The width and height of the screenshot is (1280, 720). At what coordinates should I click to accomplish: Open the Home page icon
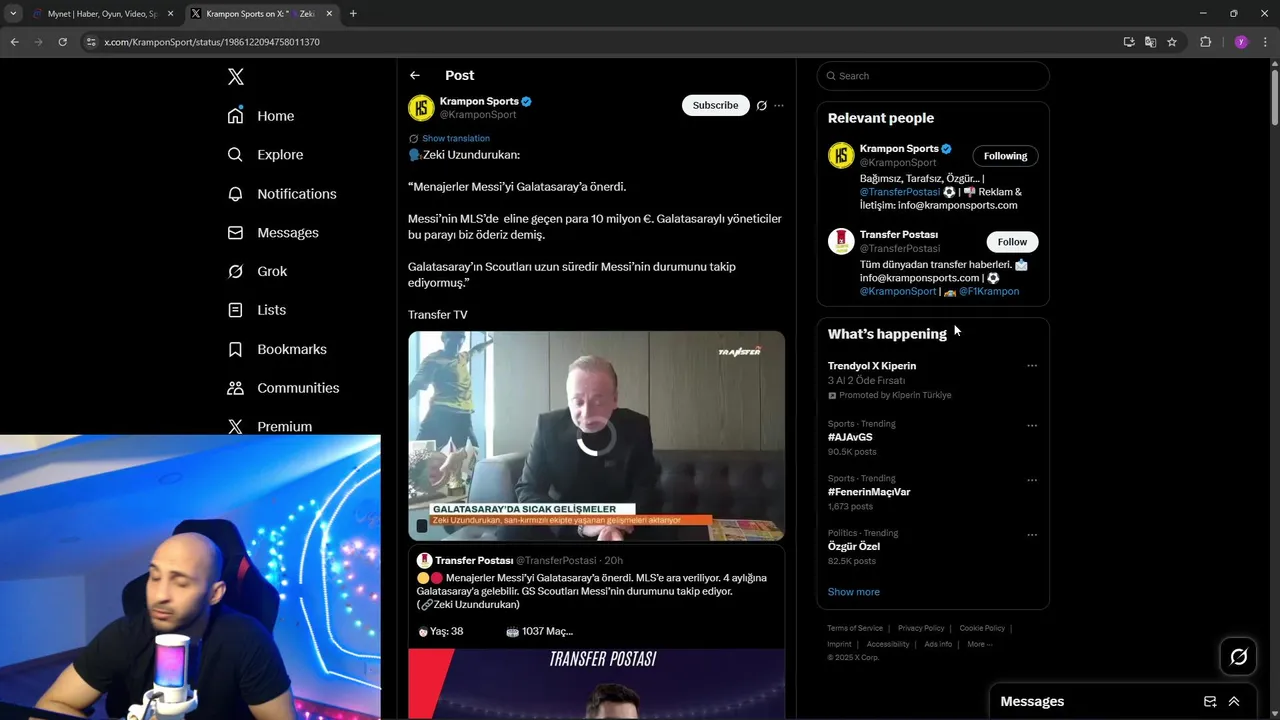pos(236,116)
